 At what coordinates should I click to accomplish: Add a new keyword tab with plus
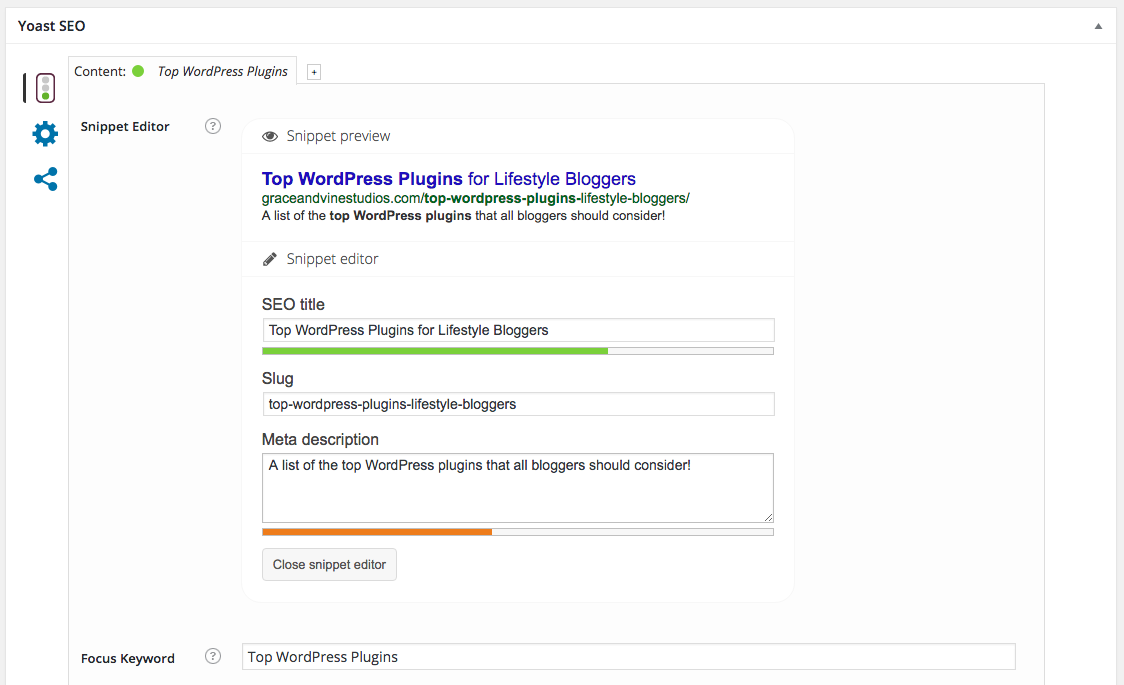(314, 72)
